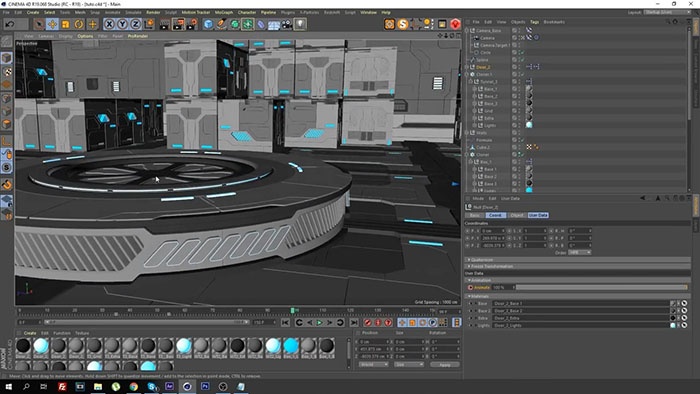
Task: Select Door_2 null in Object Manager
Action: 483,67
